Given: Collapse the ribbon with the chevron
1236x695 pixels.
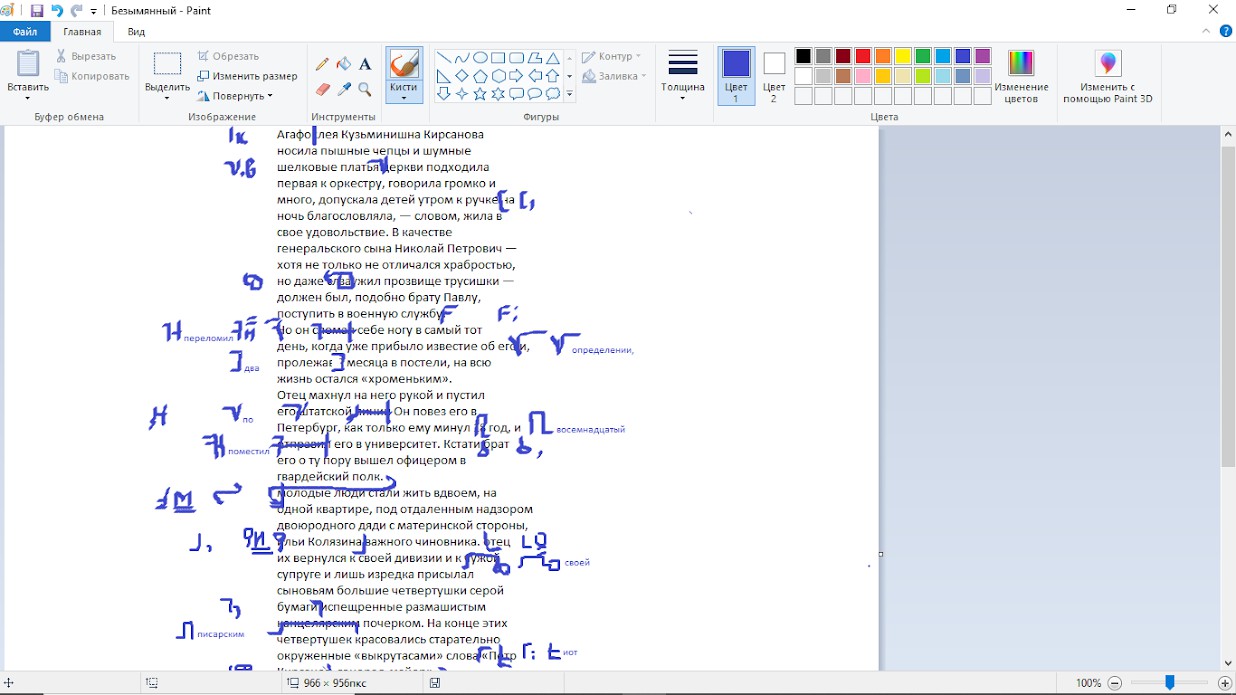Looking at the screenshot, I should pyautogui.click(x=1207, y=32).
